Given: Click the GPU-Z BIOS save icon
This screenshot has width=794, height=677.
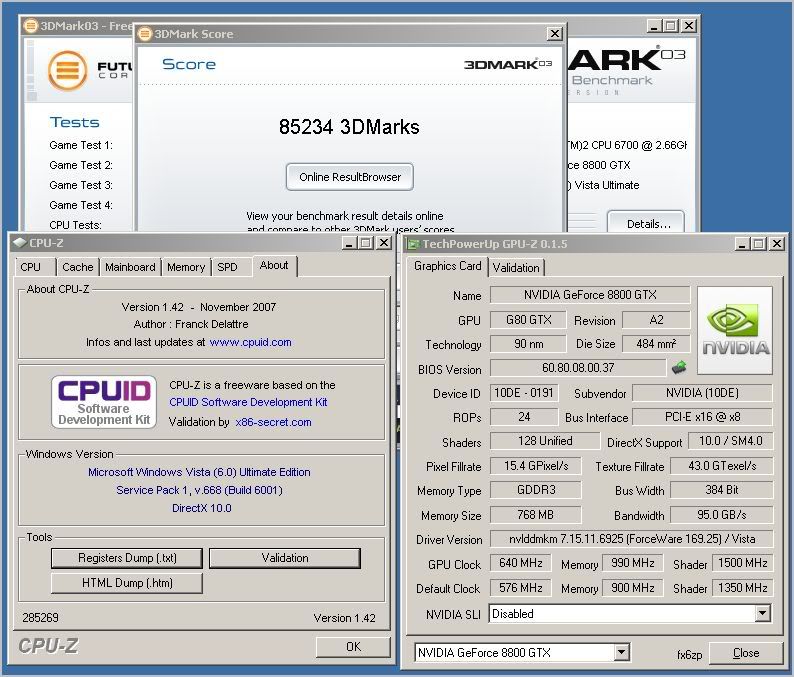Looking at the screenshot, I should point(679,368).
